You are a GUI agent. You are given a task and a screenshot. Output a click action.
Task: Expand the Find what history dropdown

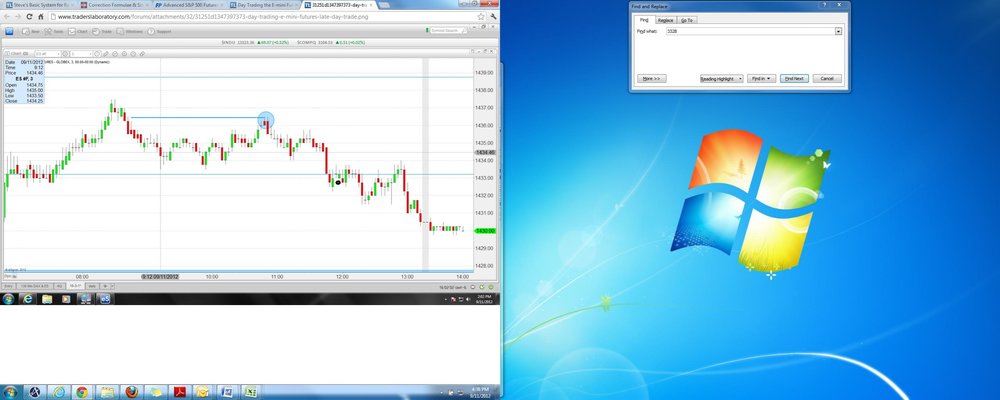(838, 31)
